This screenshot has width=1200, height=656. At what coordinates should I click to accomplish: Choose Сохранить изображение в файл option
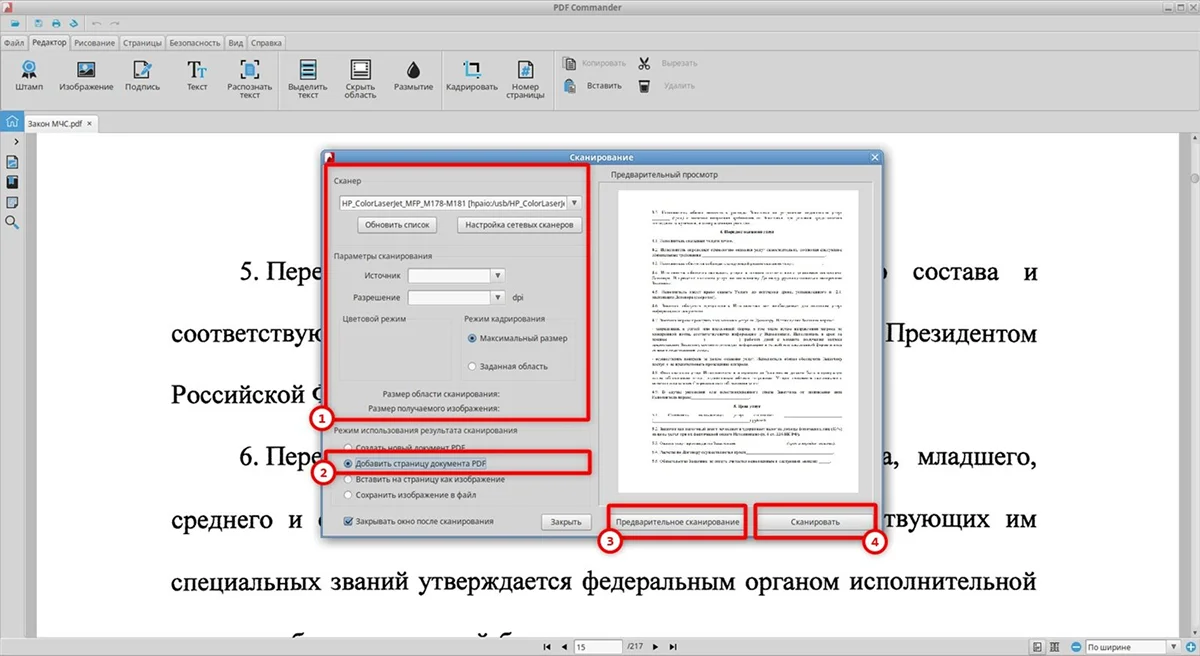348,494
